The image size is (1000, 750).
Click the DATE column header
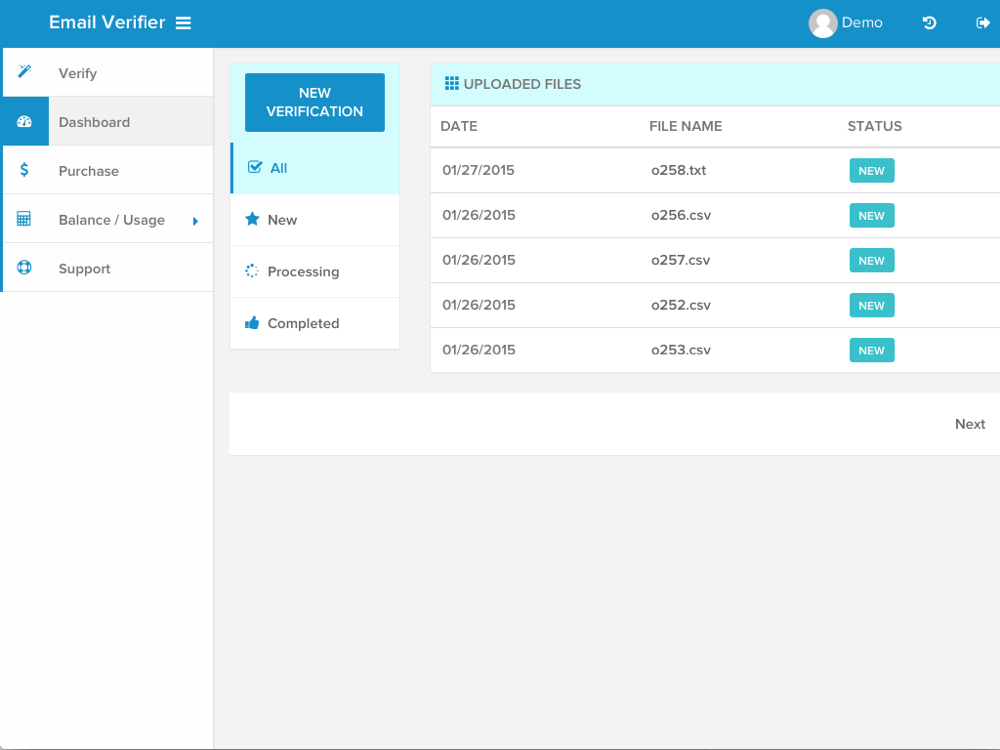pyautogui.click(x=459, y=126)
